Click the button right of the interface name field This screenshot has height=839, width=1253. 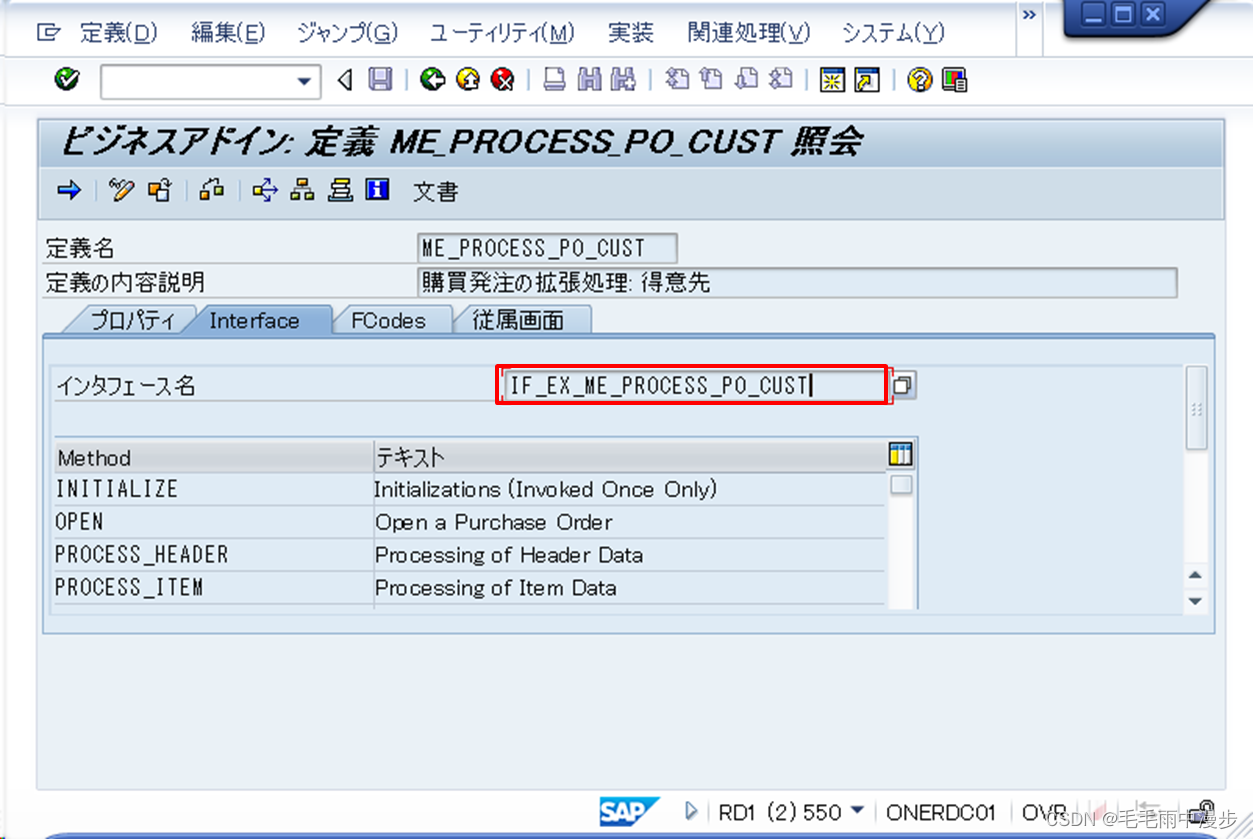902,385
